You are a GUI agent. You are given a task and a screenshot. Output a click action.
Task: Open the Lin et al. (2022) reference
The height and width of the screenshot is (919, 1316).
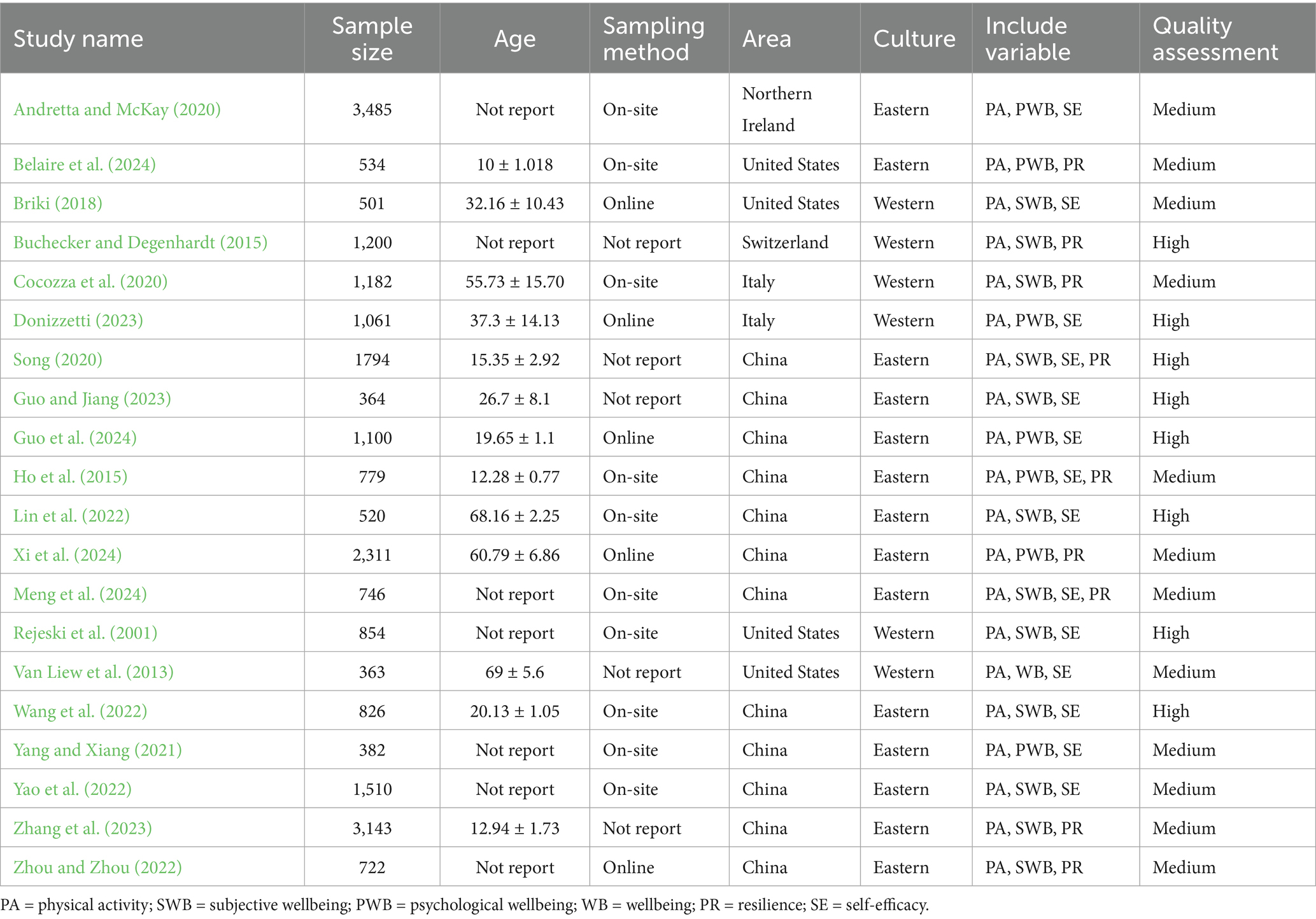[x=72, y=516]
